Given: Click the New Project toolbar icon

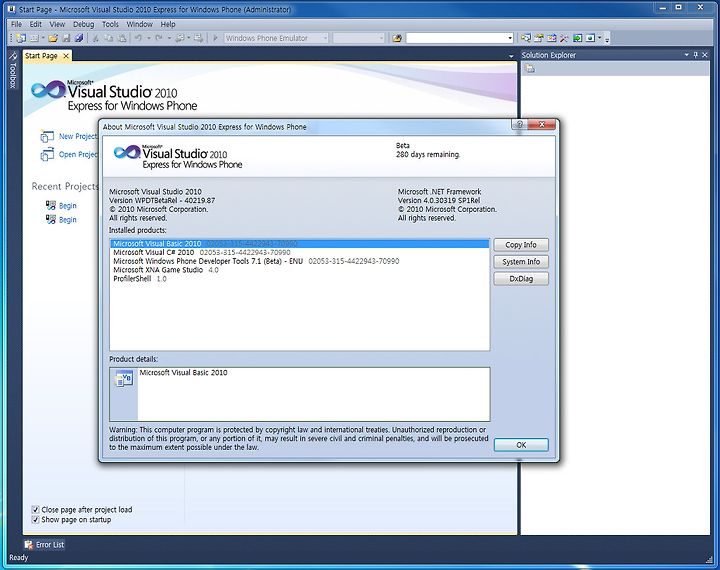Looking at the screenshot, I should click(x=21, y=38).
